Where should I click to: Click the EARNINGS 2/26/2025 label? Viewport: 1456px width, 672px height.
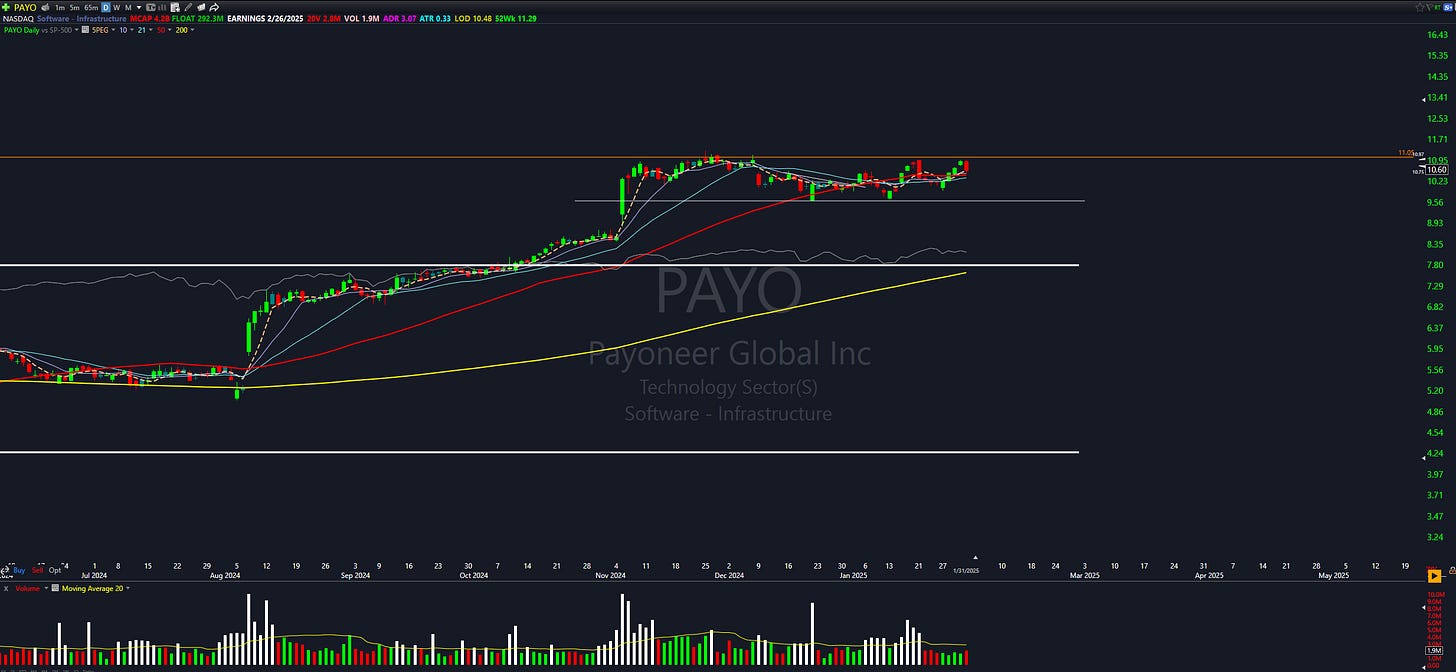[265, 19]
